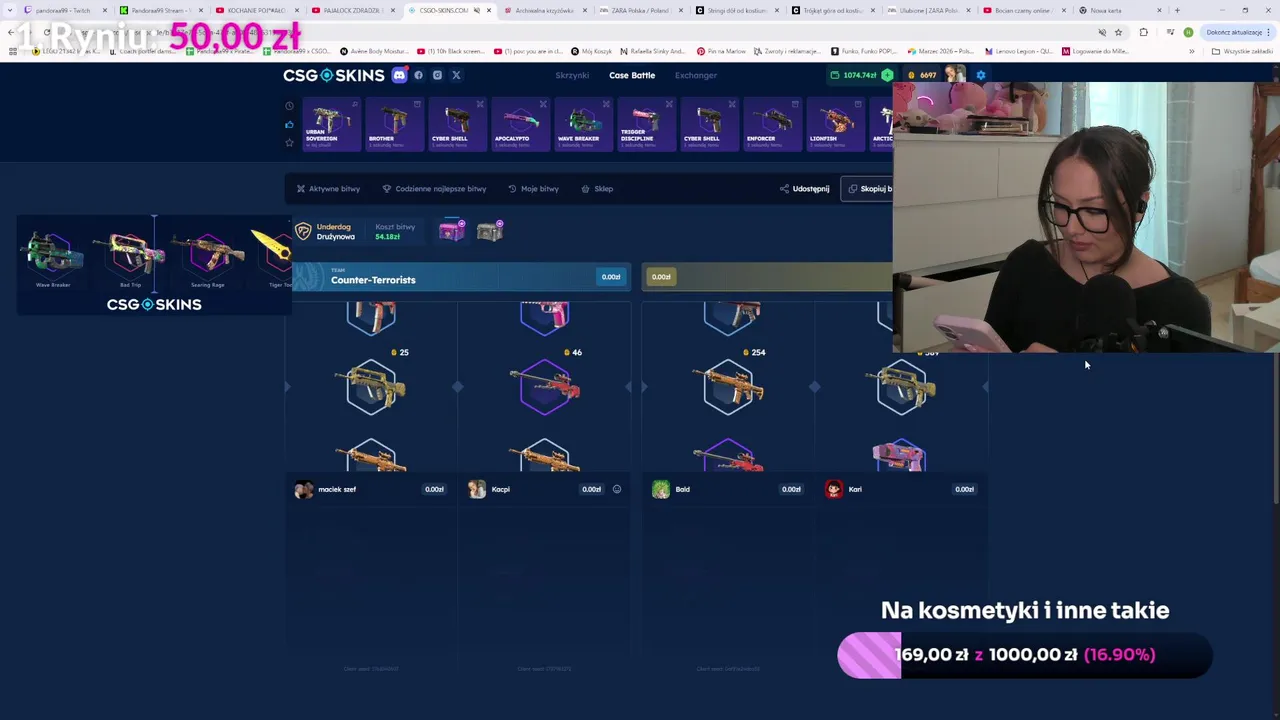Open the Apocalypto drop card
The height and width of the screenshot is (720, 1280).
tap(520, 124)
